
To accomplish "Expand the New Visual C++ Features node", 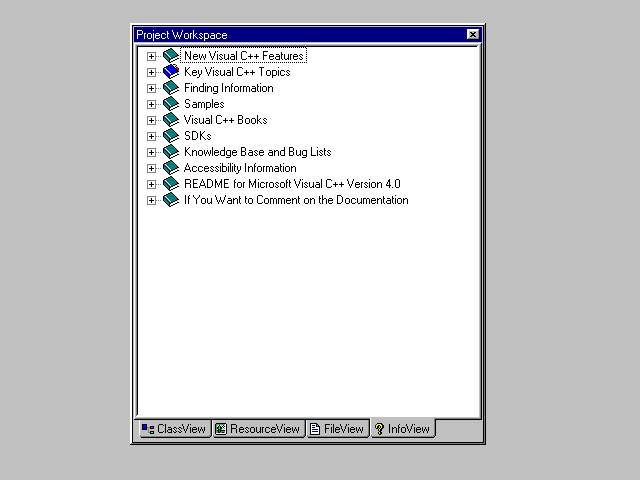I will 152,56.
